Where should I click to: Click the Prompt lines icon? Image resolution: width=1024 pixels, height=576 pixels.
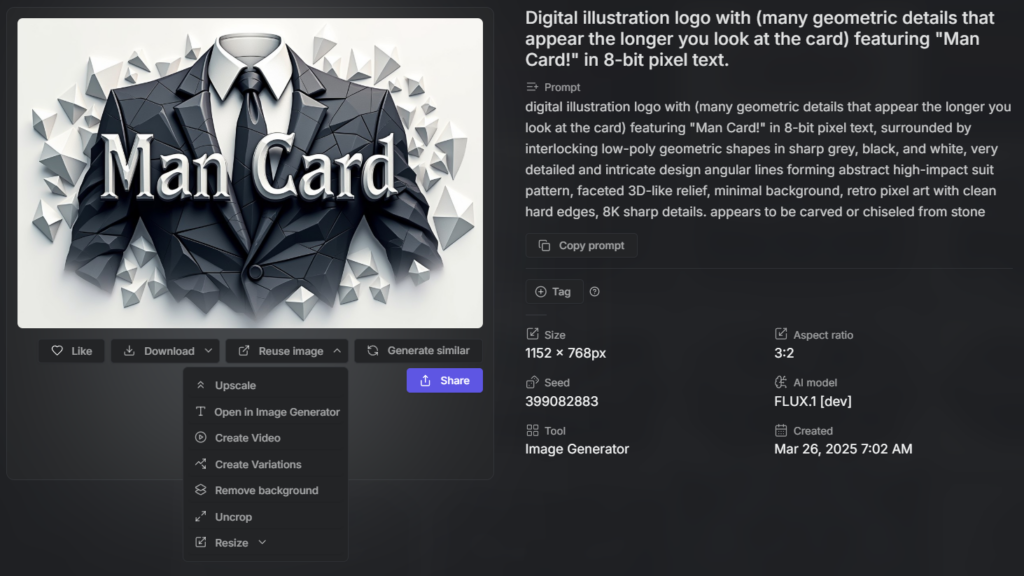tap(532, 87)
